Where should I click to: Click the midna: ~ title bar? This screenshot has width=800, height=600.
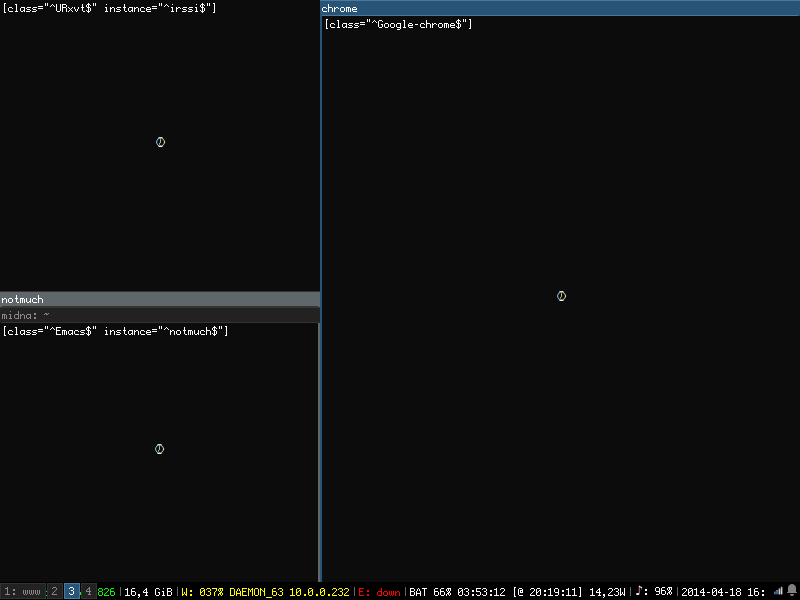click(x=160, y=315)
